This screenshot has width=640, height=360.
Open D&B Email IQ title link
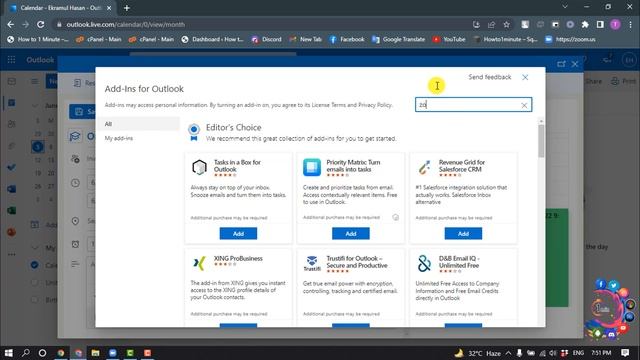click(459, 262)
